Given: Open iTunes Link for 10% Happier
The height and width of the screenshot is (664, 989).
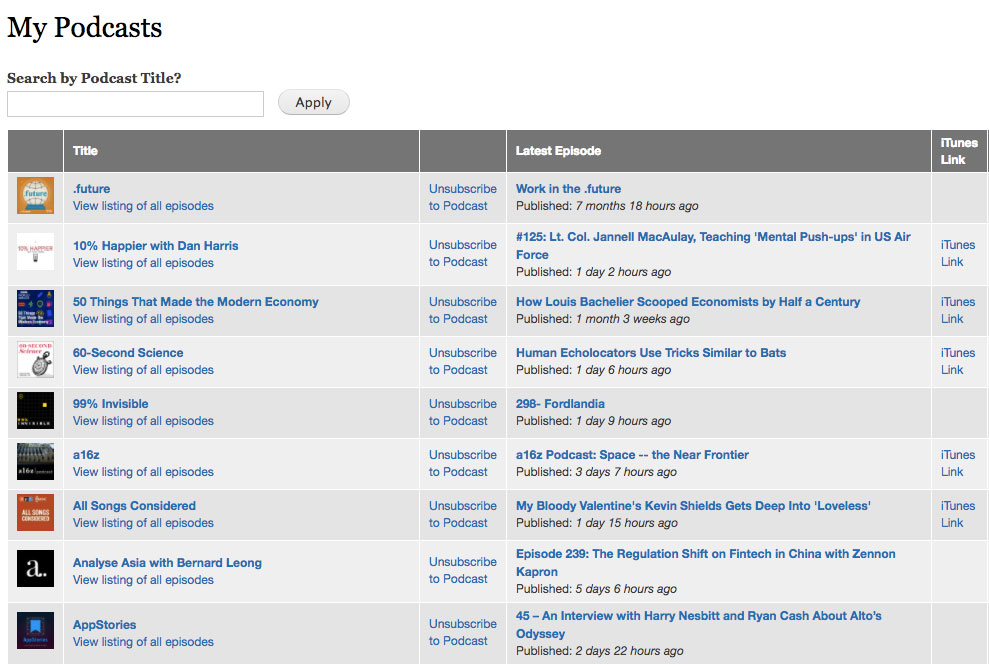Looking at the screenshot, I should click(957, 253).
